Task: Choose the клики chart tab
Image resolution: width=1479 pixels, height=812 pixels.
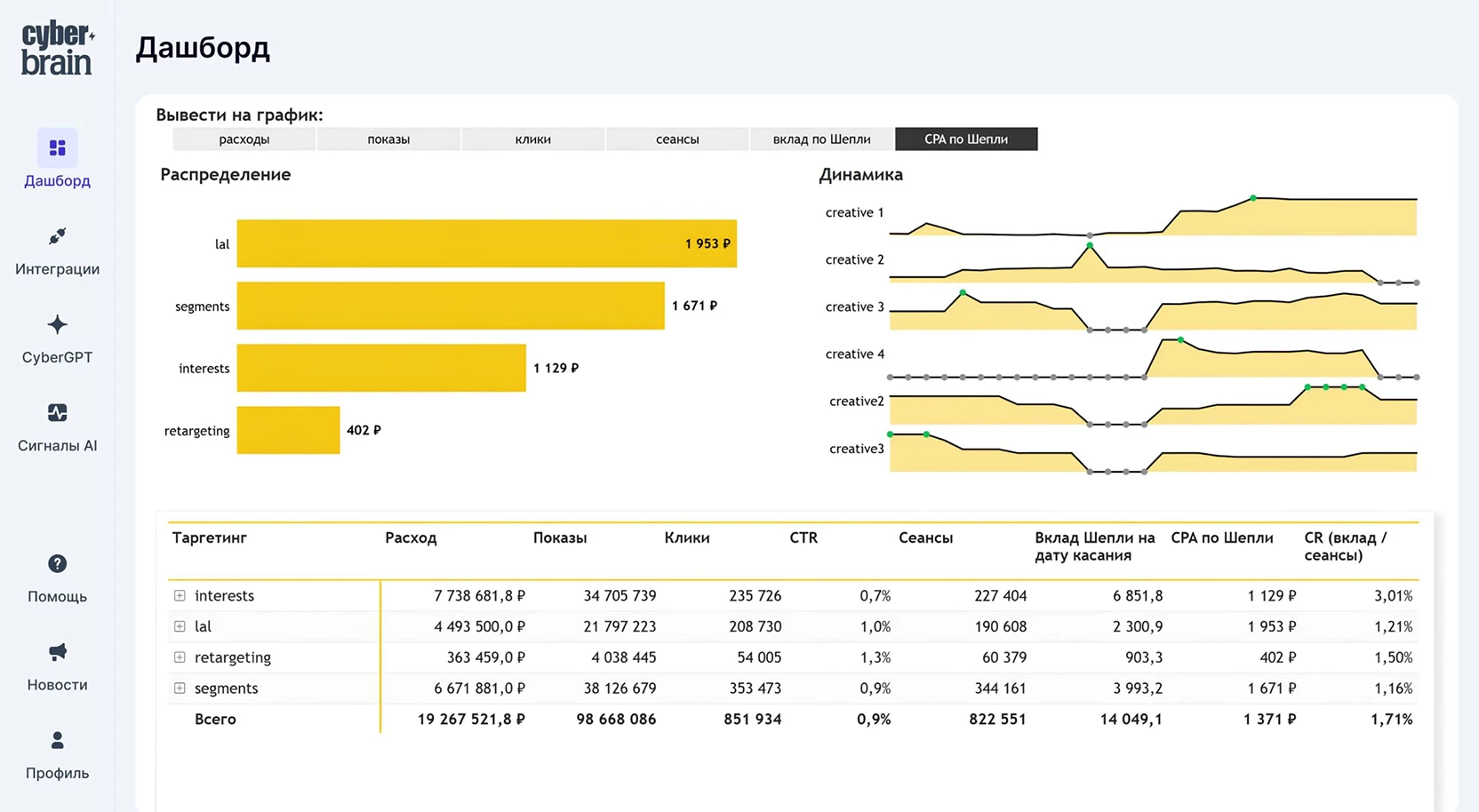Action: pos(533,139)
